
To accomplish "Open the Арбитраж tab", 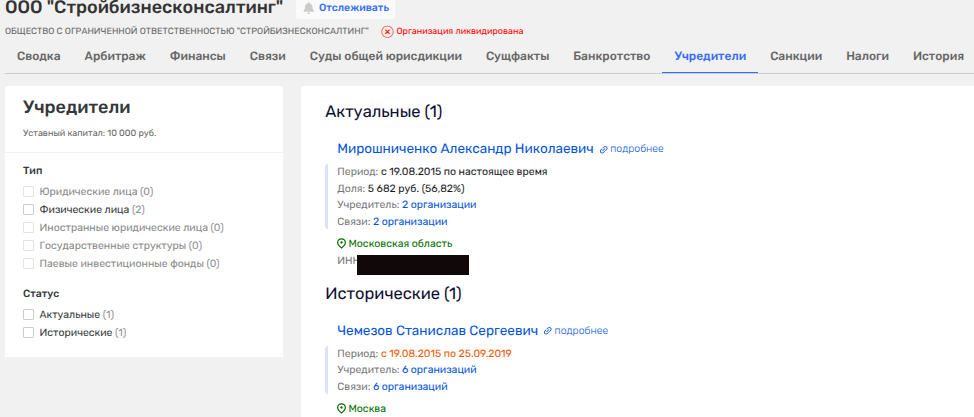I will coord(115,56).
